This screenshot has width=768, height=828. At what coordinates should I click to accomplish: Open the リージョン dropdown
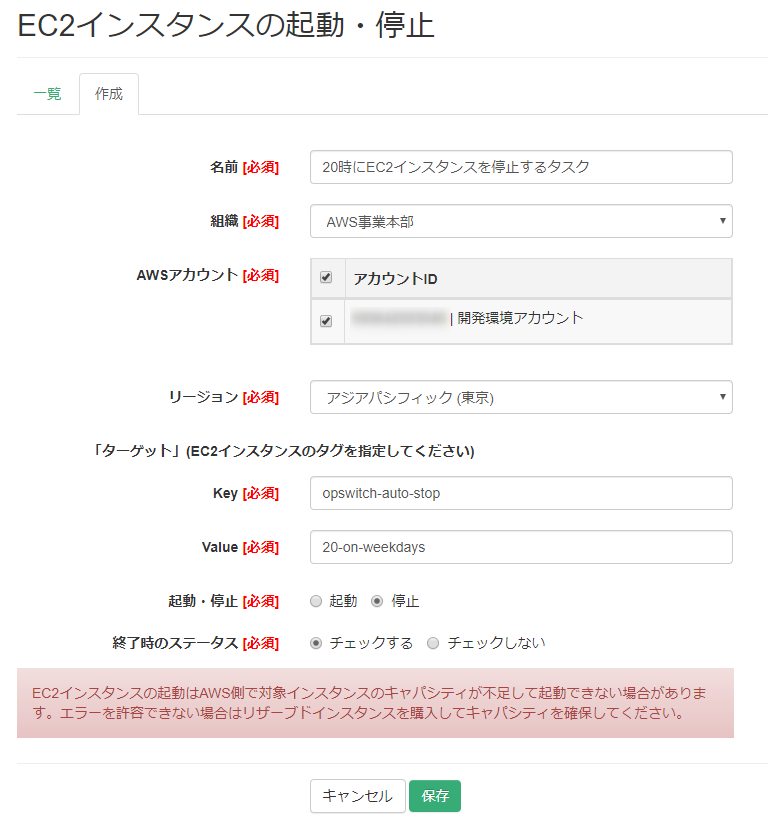(x=520, y=397)
